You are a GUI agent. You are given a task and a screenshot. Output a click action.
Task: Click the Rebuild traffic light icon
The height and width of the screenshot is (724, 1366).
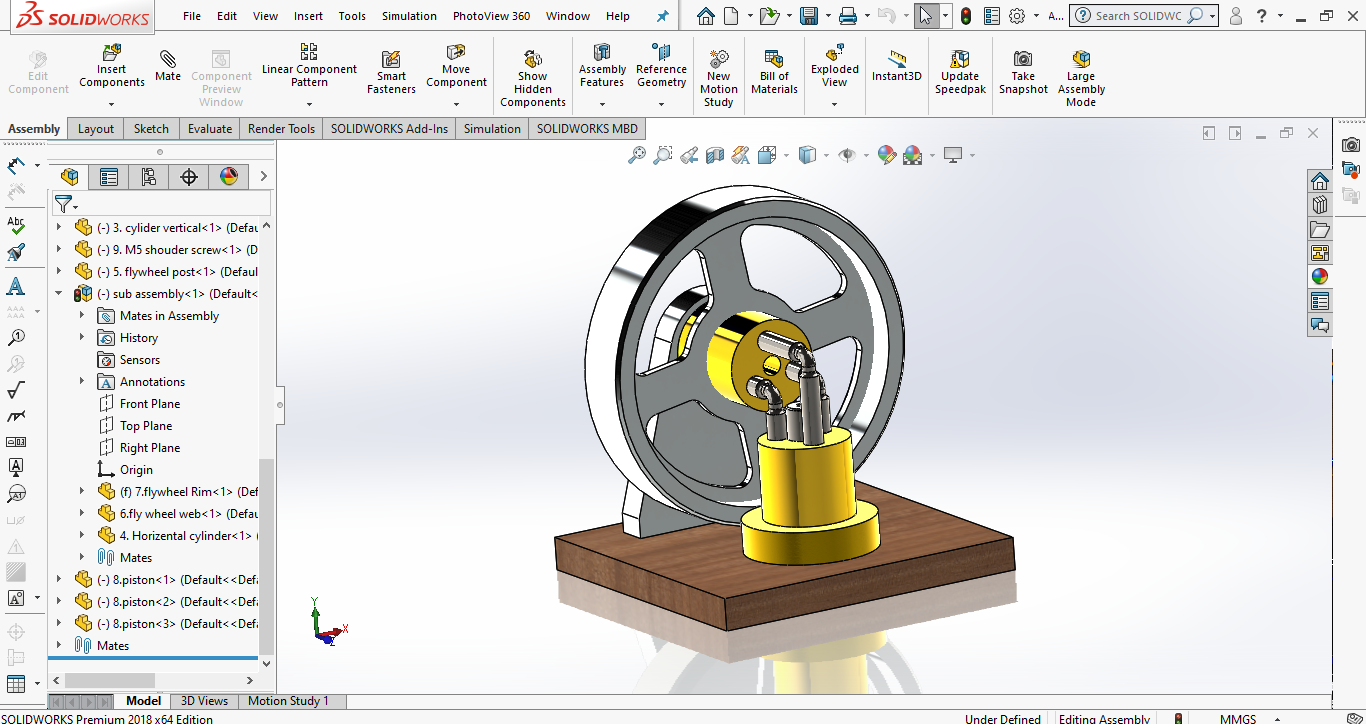click(965, 16)
